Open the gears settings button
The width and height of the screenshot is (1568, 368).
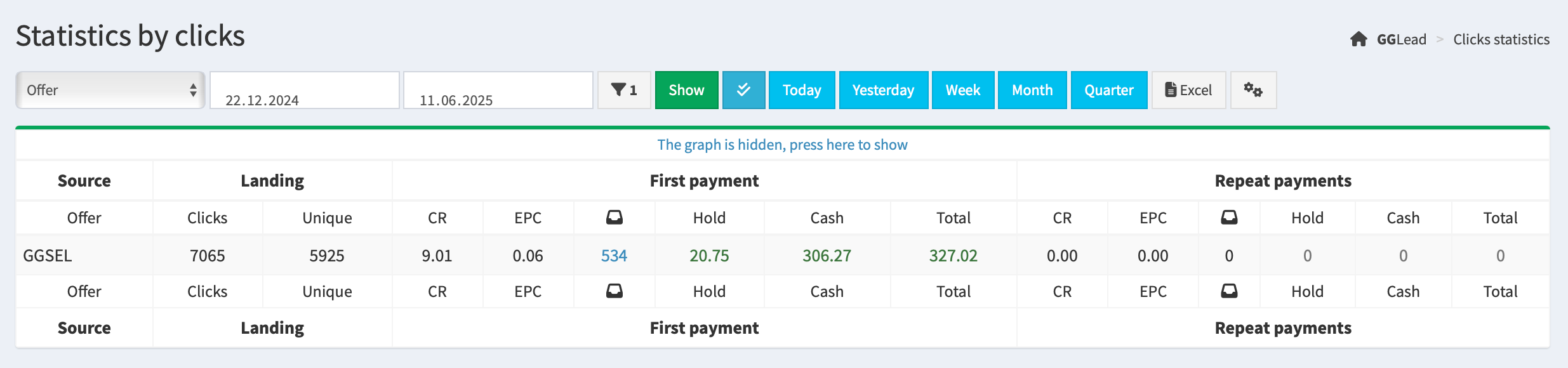coord(1253,90)
